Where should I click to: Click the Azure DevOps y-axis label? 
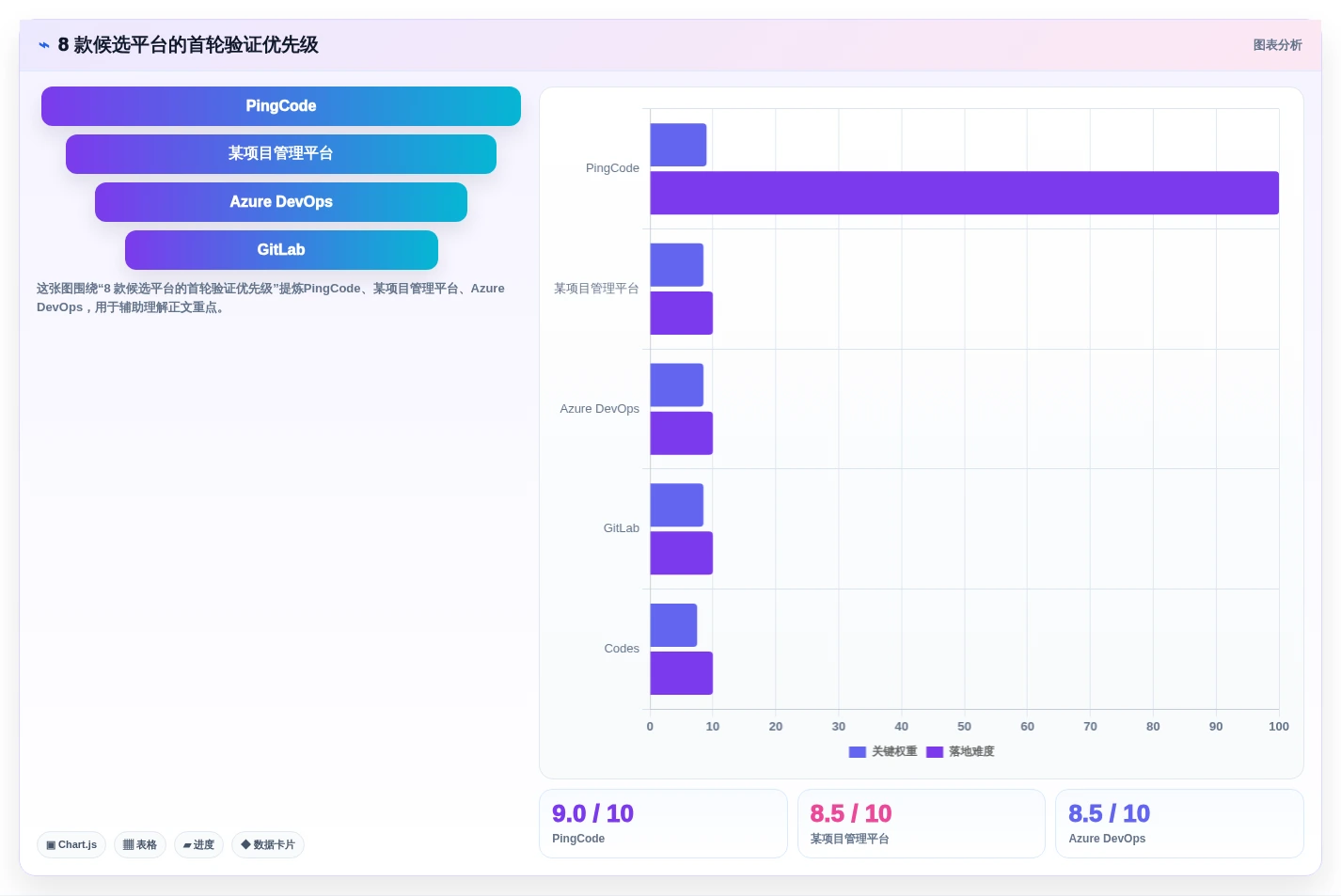tap(599, 409)
